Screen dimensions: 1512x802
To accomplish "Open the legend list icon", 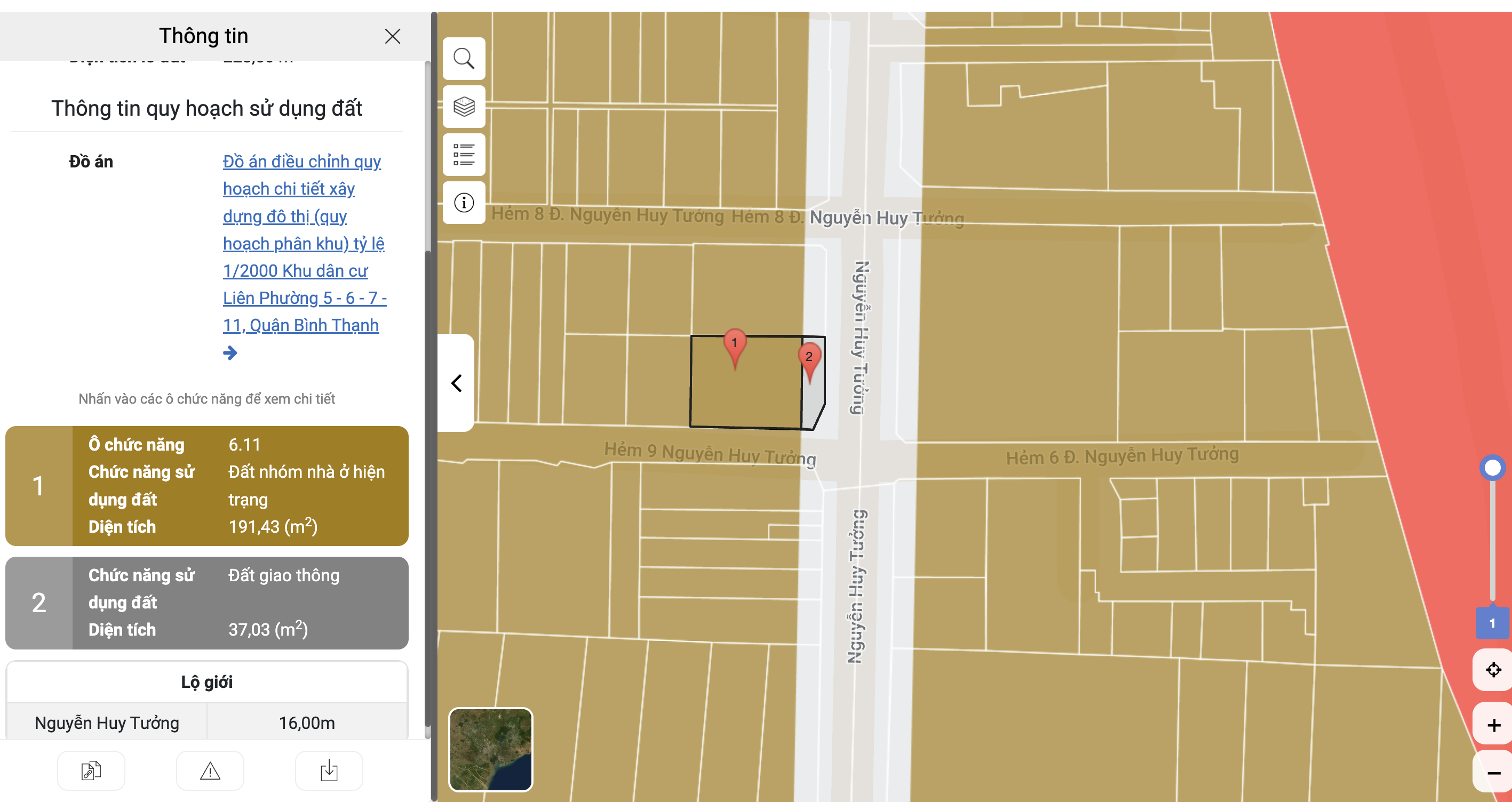I will [464, 155].
